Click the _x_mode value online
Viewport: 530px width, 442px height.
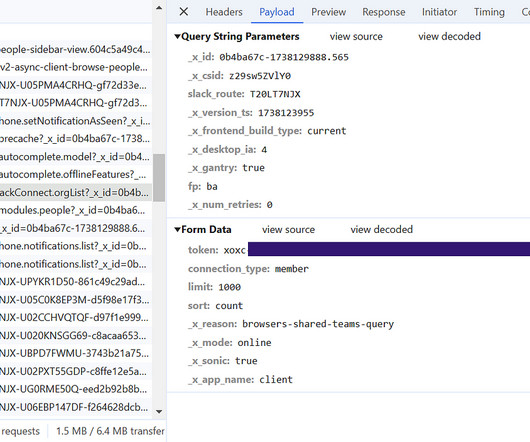254,342
